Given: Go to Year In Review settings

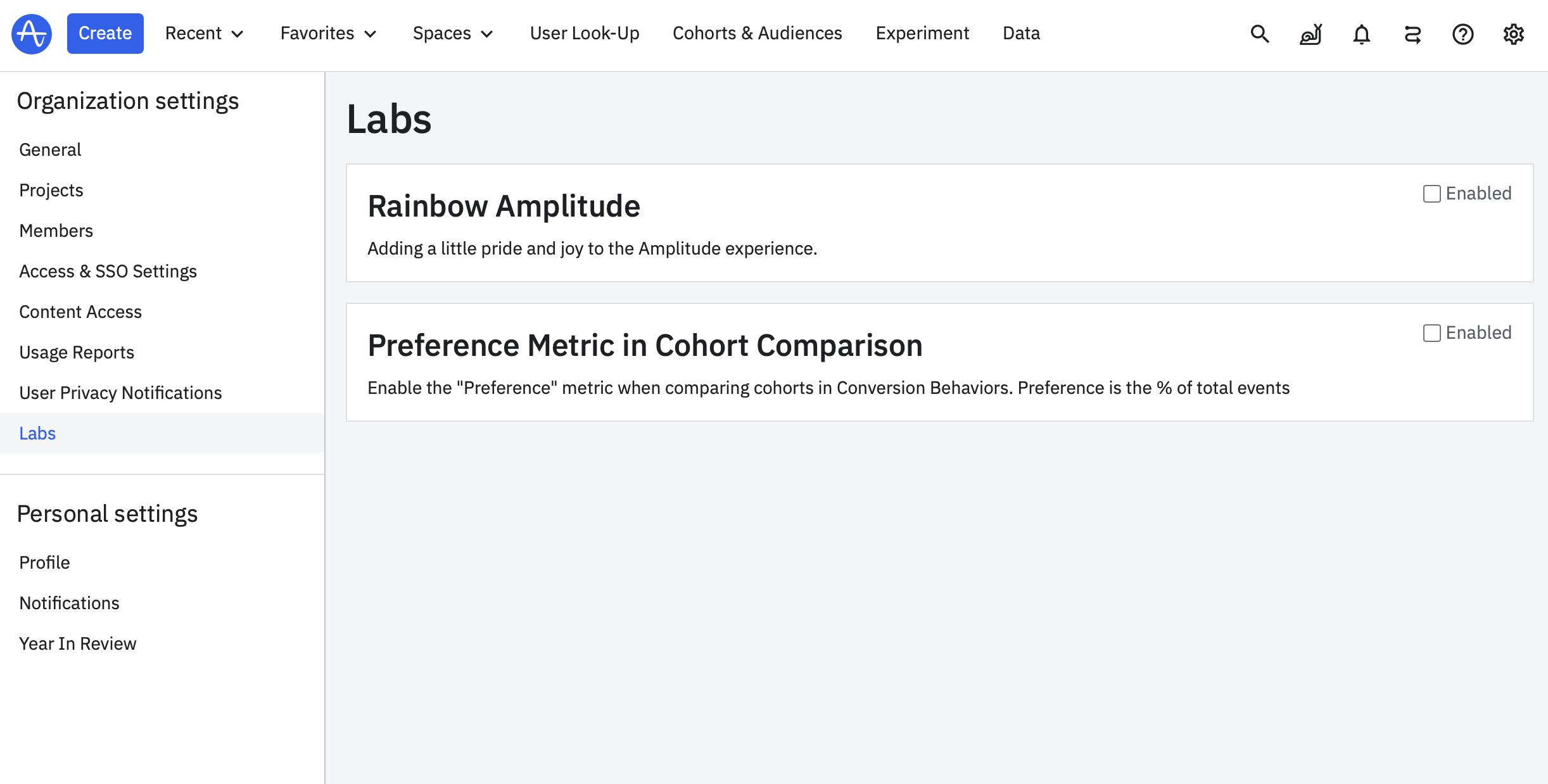Looking at the screenshot, I should pos(77,643).
